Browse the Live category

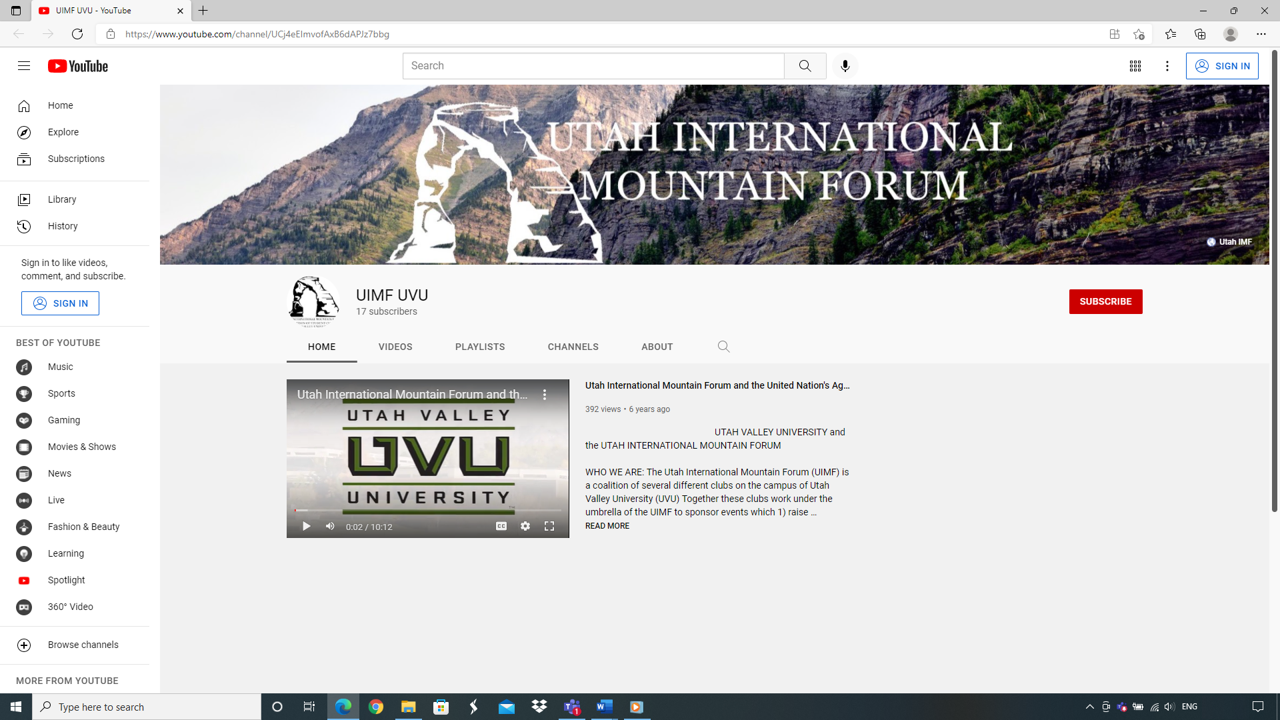[75, 500]
